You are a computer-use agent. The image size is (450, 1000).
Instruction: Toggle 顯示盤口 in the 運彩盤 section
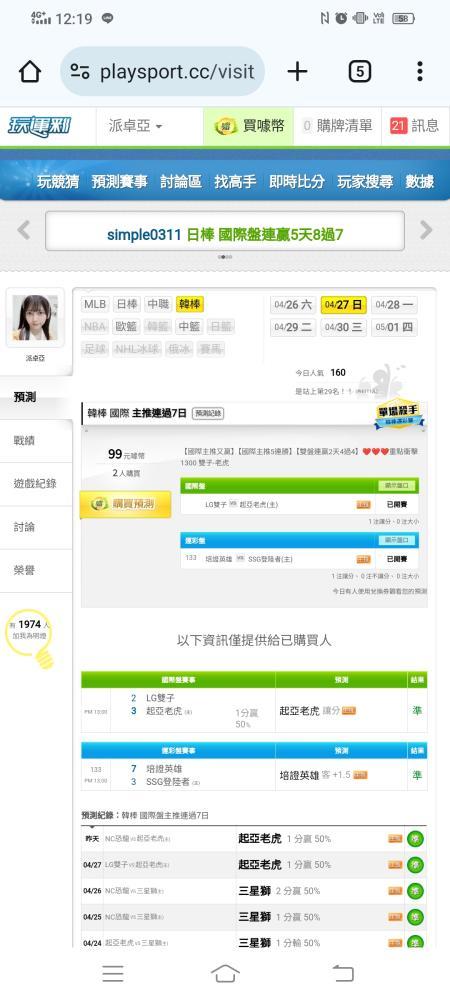point(396,540)
